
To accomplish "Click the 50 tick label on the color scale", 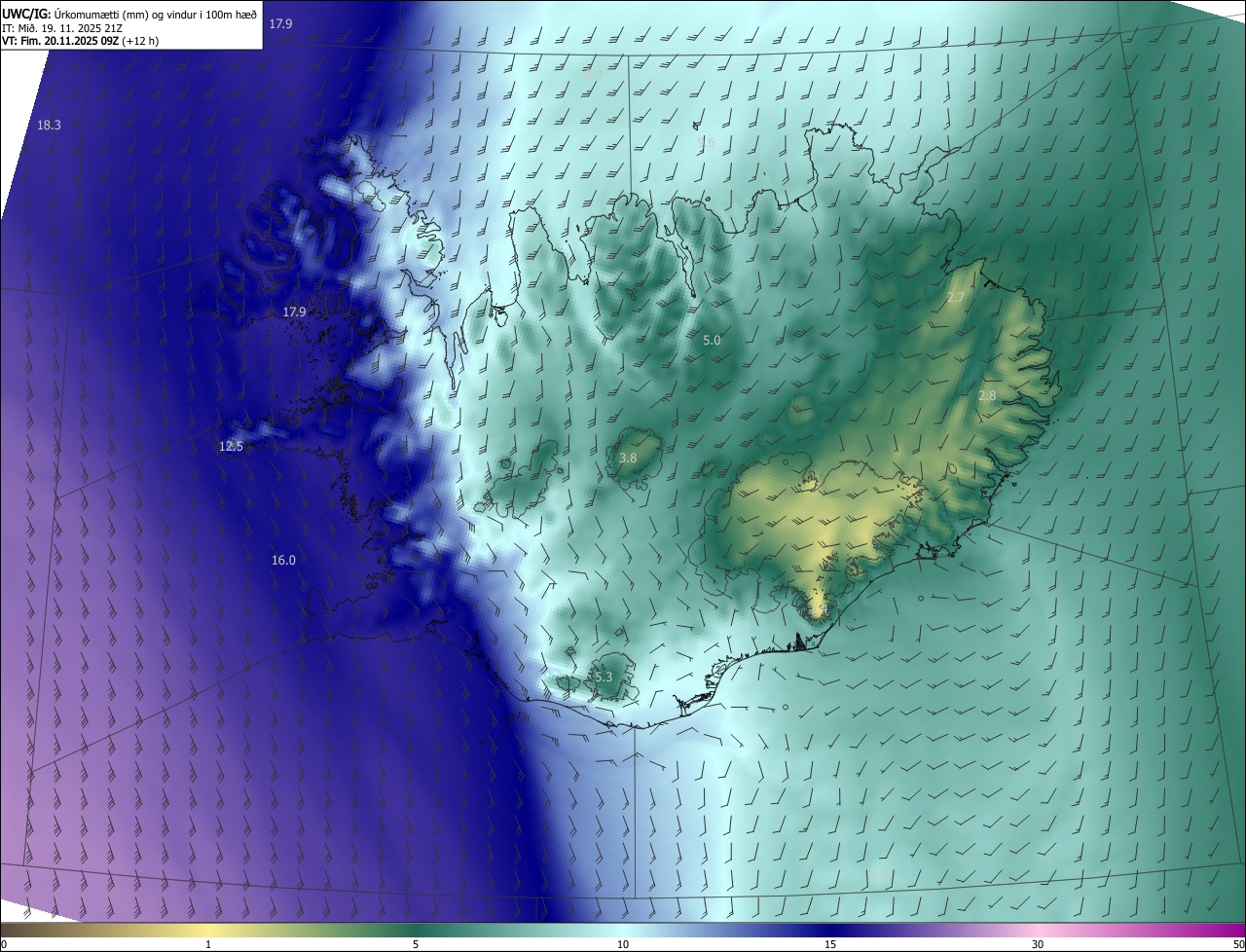I will (x=1238, y=944).
